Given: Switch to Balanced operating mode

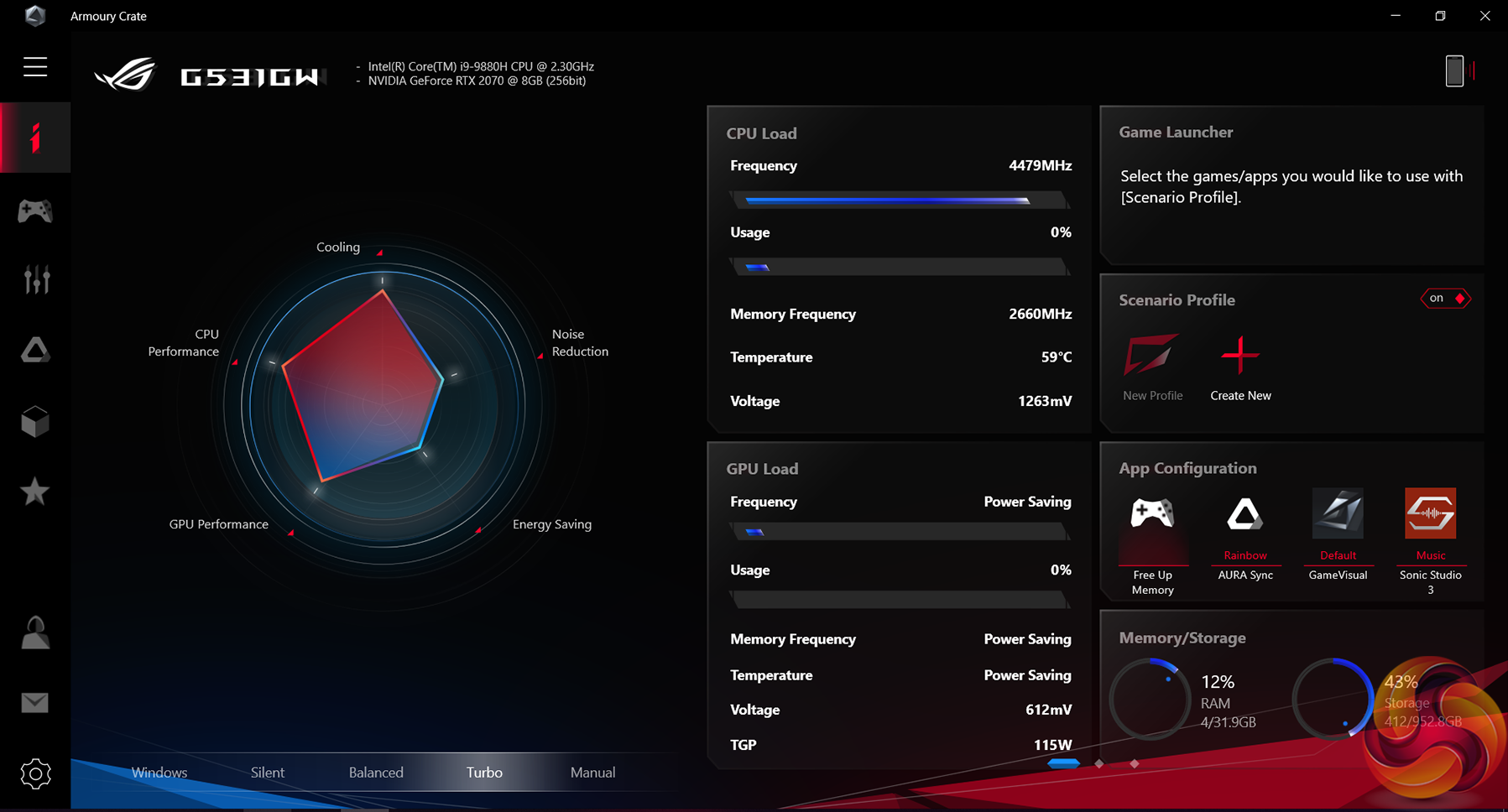Looking at the screenshot, I should tap(376, 773).
